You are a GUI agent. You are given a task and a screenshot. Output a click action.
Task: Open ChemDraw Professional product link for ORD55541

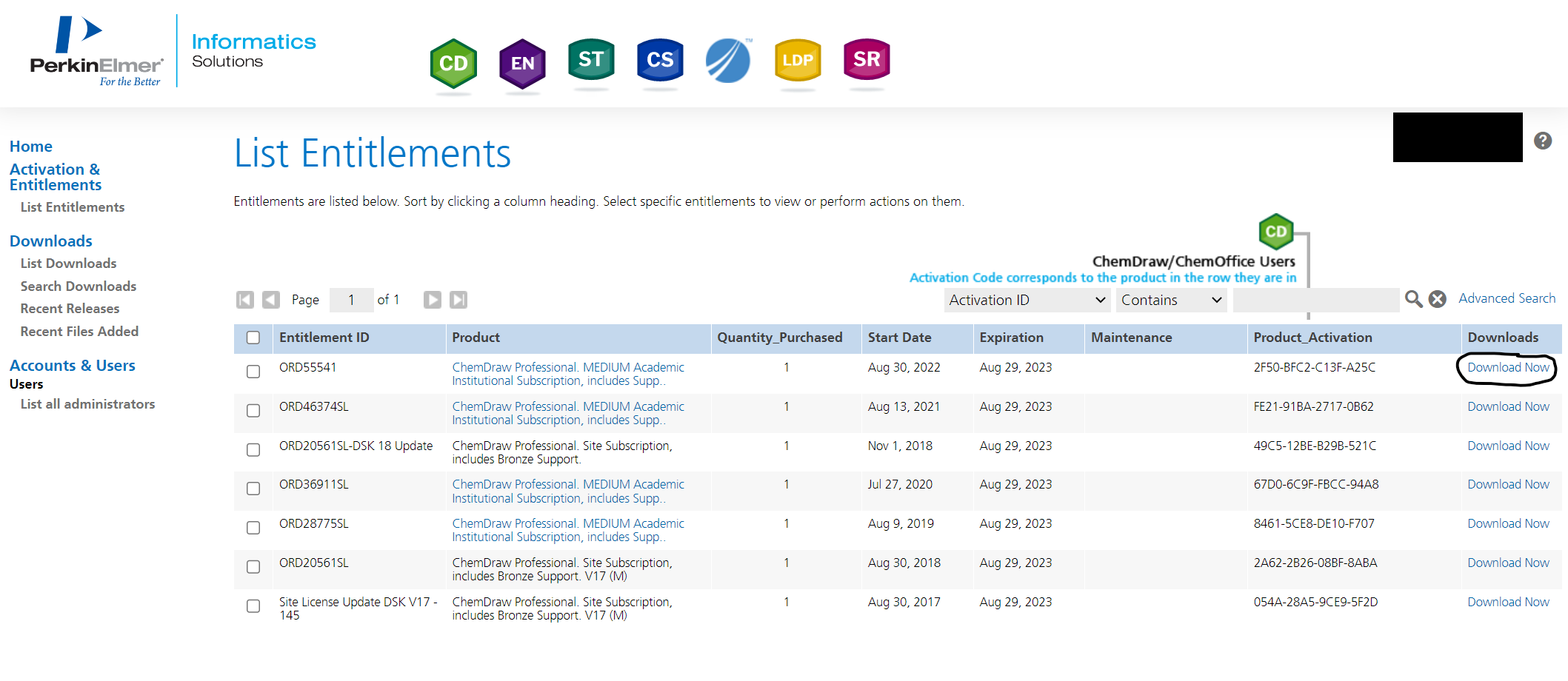[x=568, y=374]
